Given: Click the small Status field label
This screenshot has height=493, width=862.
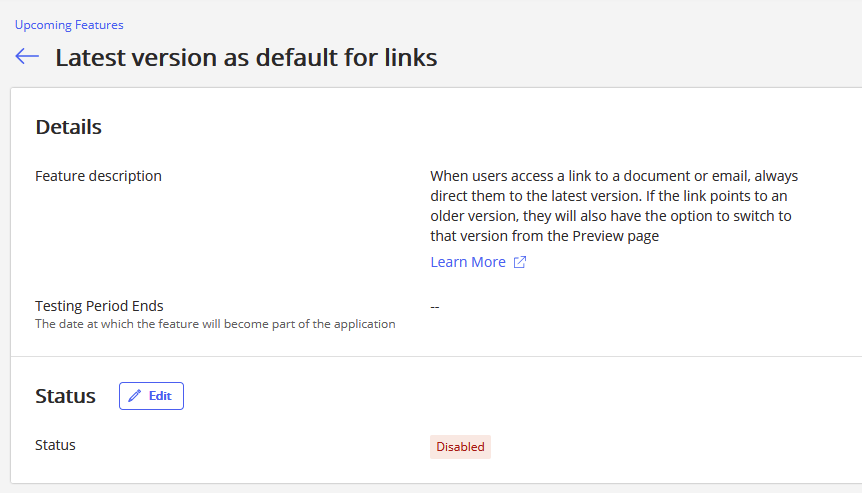Looking at the screenshot, I should point(55,445).
